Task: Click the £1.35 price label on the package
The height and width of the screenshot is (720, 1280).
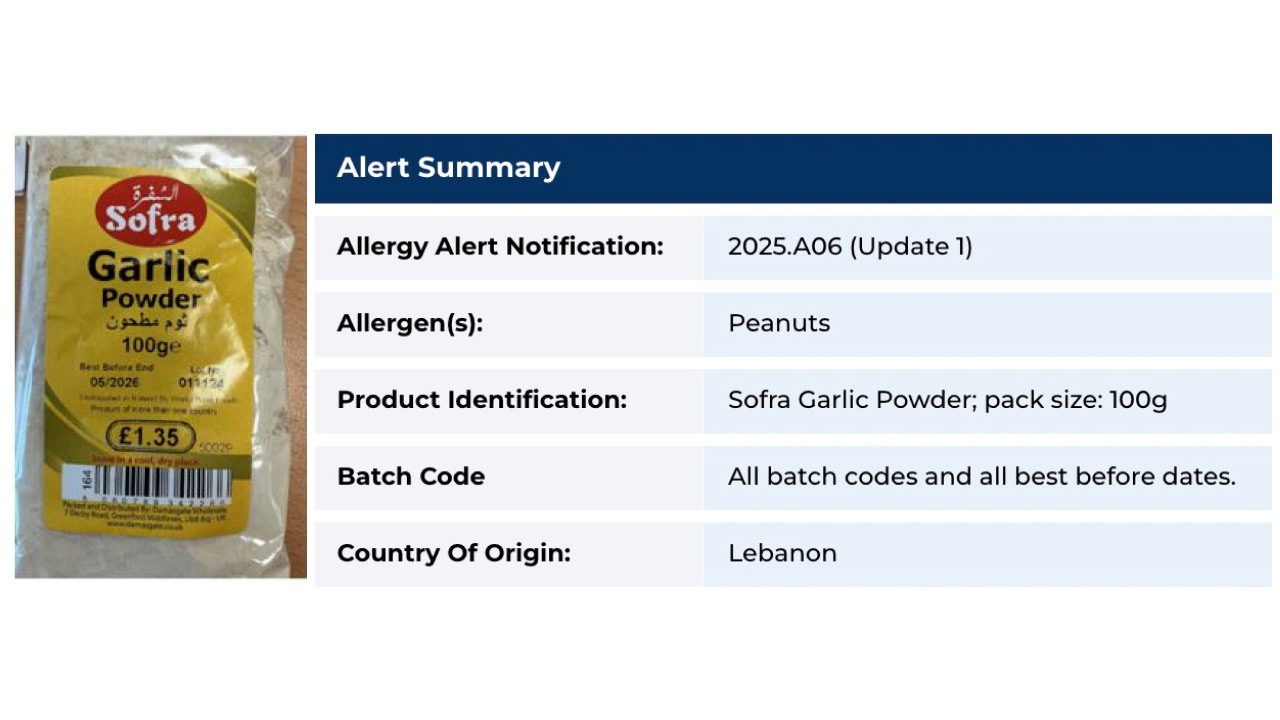Action: pos(150,437)
